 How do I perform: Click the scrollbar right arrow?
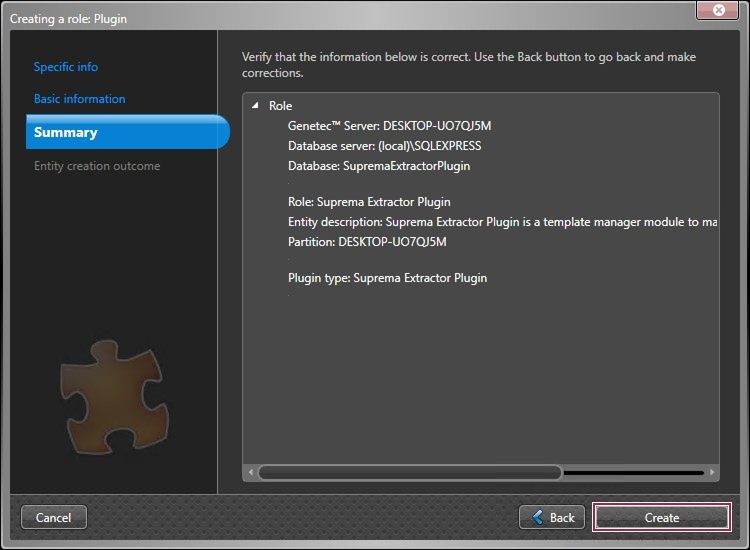712,472
